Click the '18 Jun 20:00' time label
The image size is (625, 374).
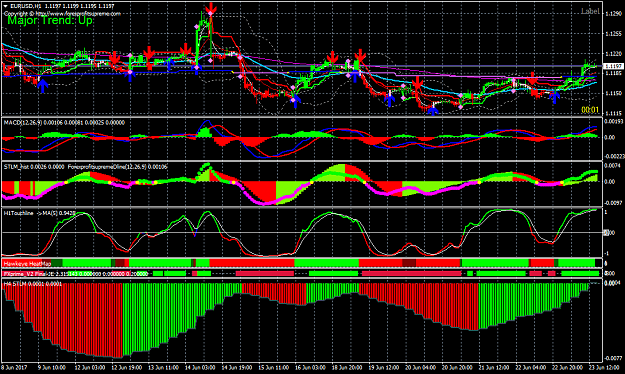tap(347, 367)
